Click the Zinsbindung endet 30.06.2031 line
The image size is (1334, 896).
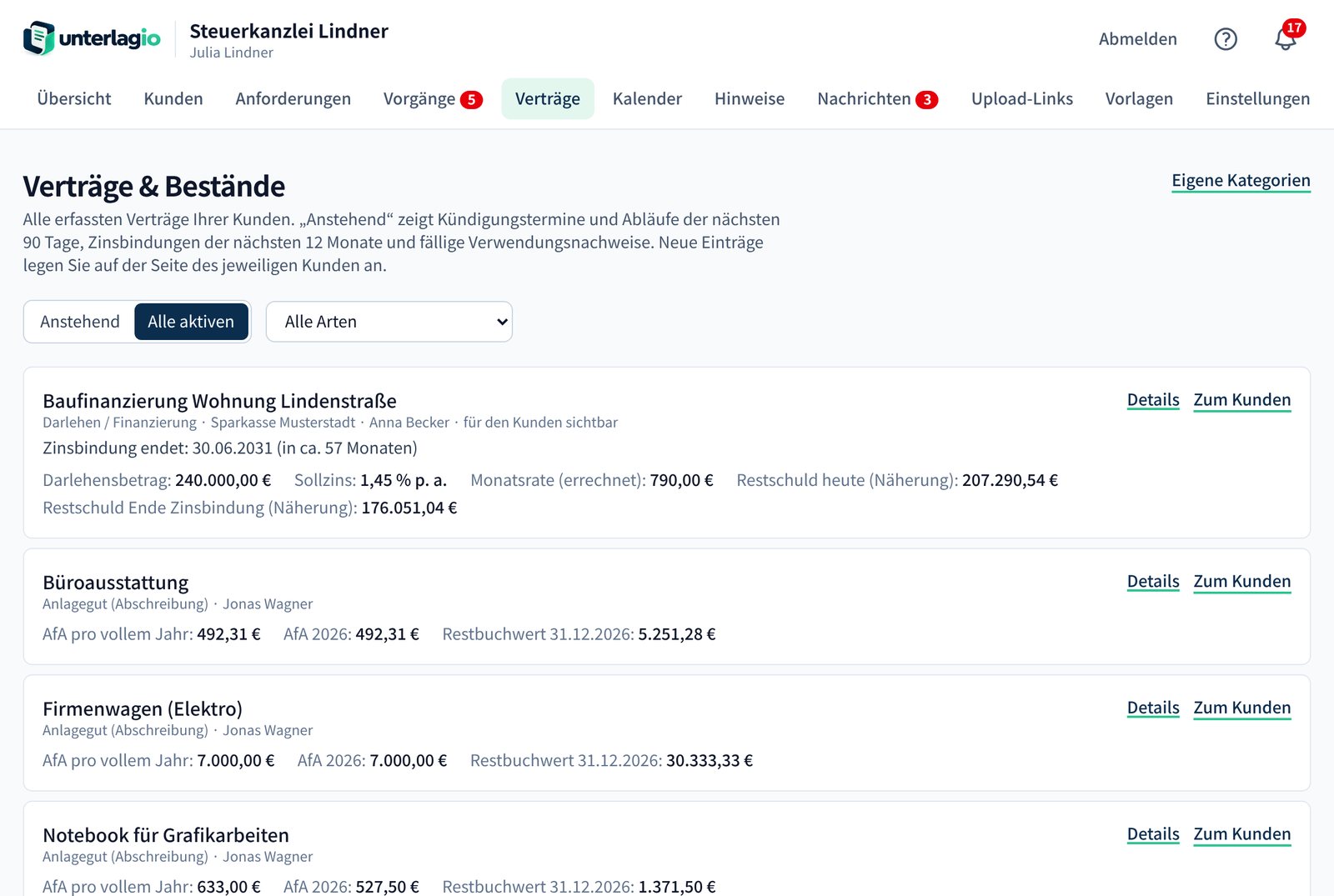[x=230, y=448]
